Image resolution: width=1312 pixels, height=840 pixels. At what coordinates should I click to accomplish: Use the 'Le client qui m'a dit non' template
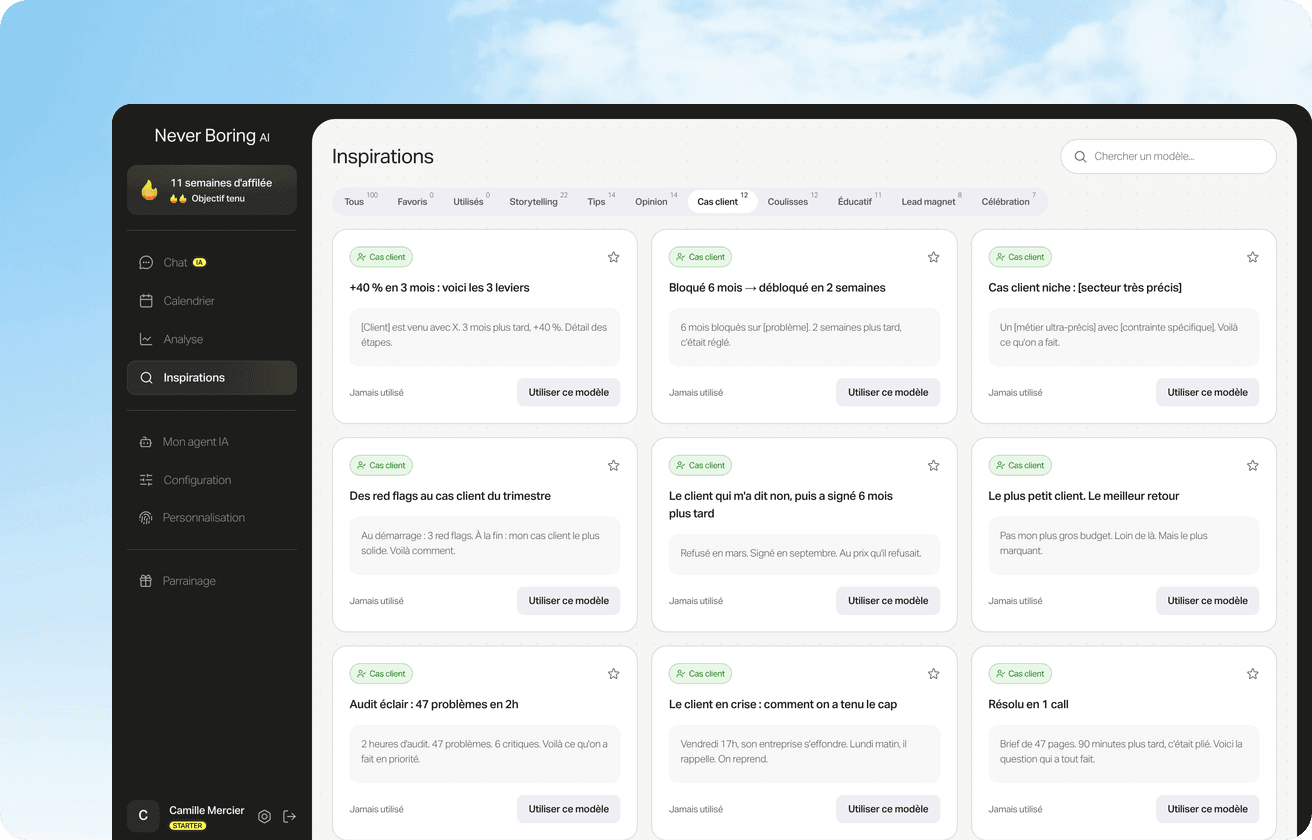point(888,601)
